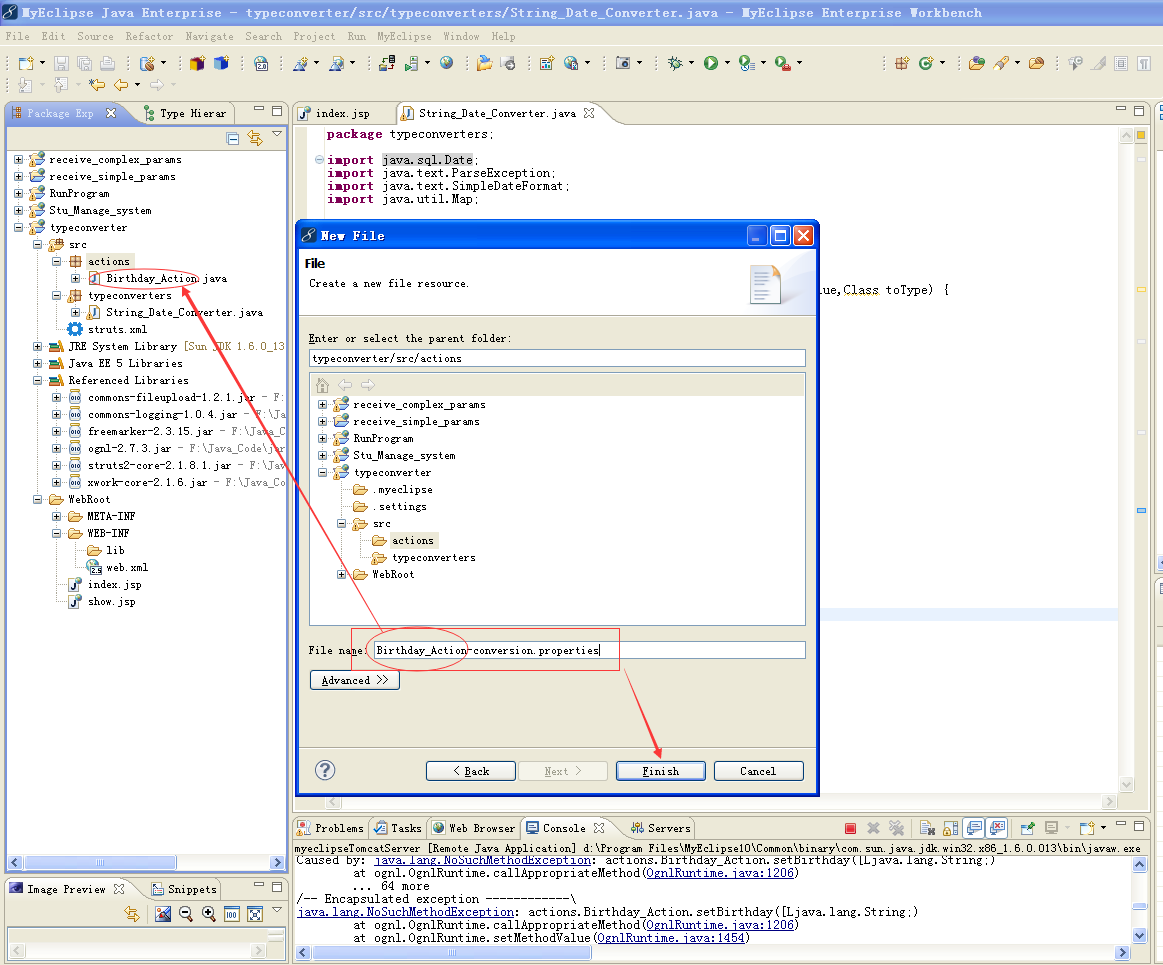The height and width of the screenshot is (965, 1163).
Task: Click the Advanced >> button
Action: pos(355,680)
